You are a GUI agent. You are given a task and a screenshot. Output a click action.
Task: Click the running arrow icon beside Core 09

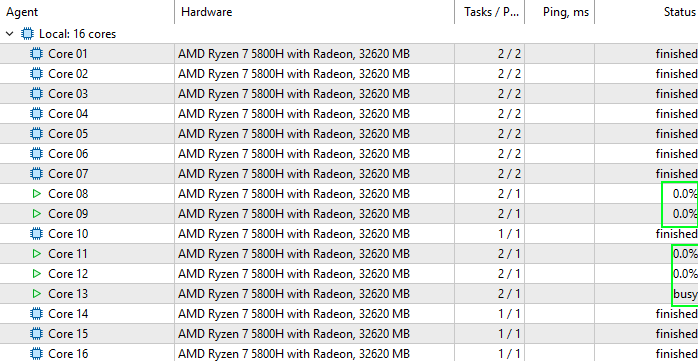pyautogui.click(x=37, y=214)
